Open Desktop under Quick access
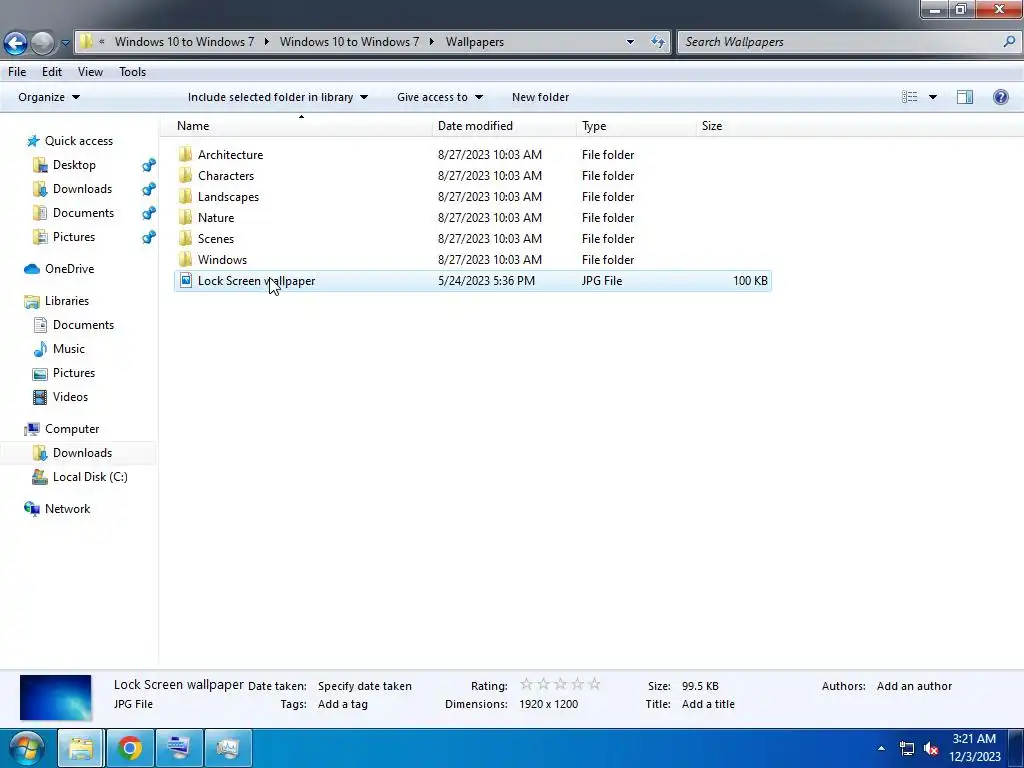This screenshot has width=1024, height=768. point(65,165)
